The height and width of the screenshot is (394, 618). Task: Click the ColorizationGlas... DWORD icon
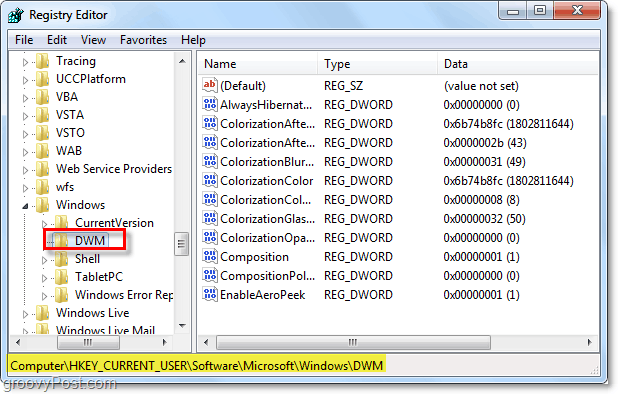point(210,218)
